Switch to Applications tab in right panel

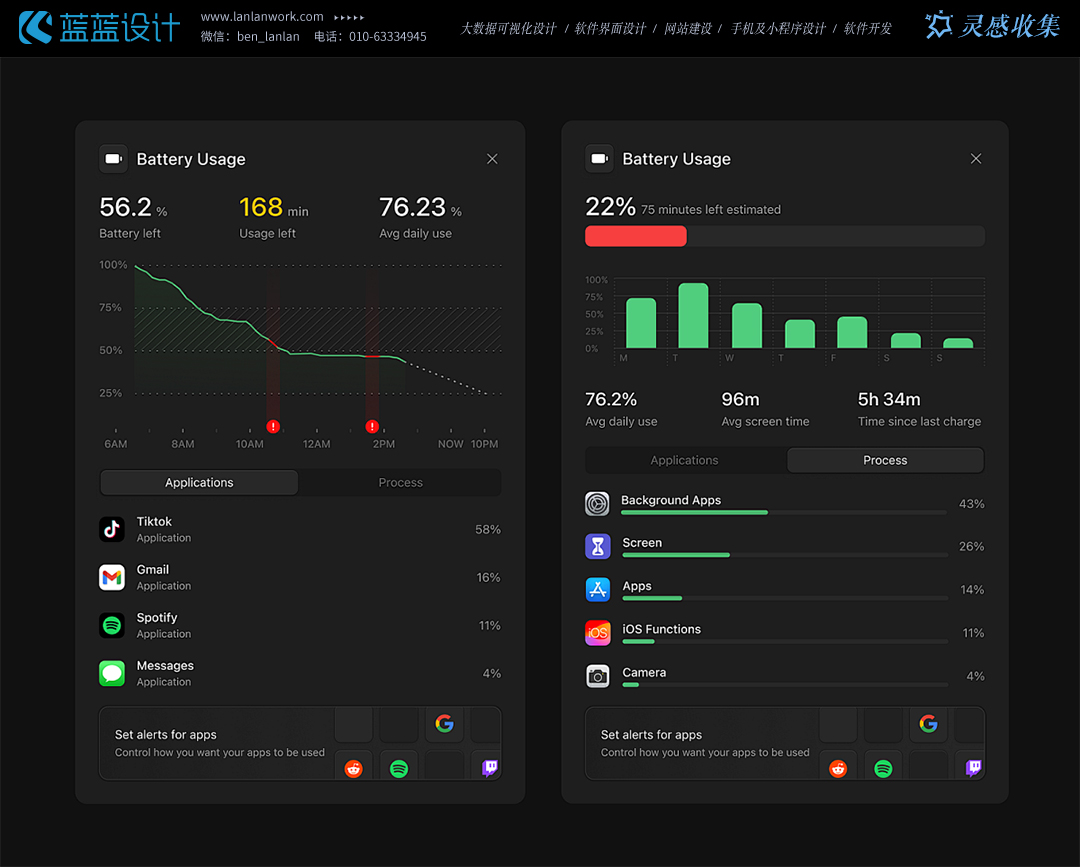tap(684, 461)
